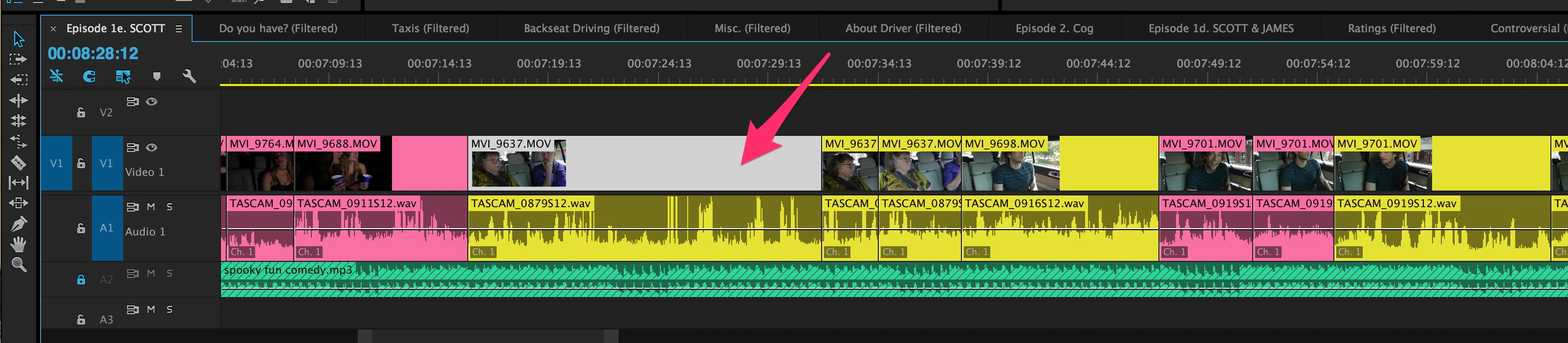Mute the A2 audio track
Image resolution: width=1568 pixels, height=343 pixels.
click(151, 274)
